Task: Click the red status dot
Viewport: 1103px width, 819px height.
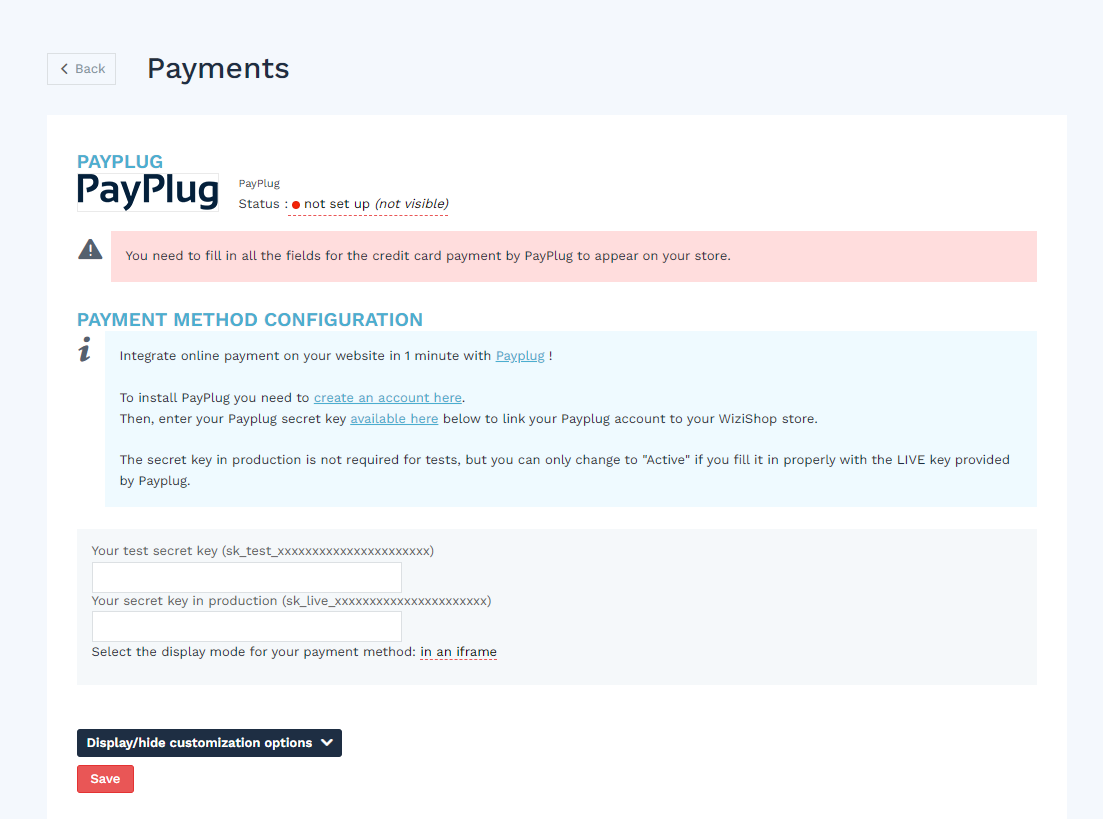Action: (296, 205)
